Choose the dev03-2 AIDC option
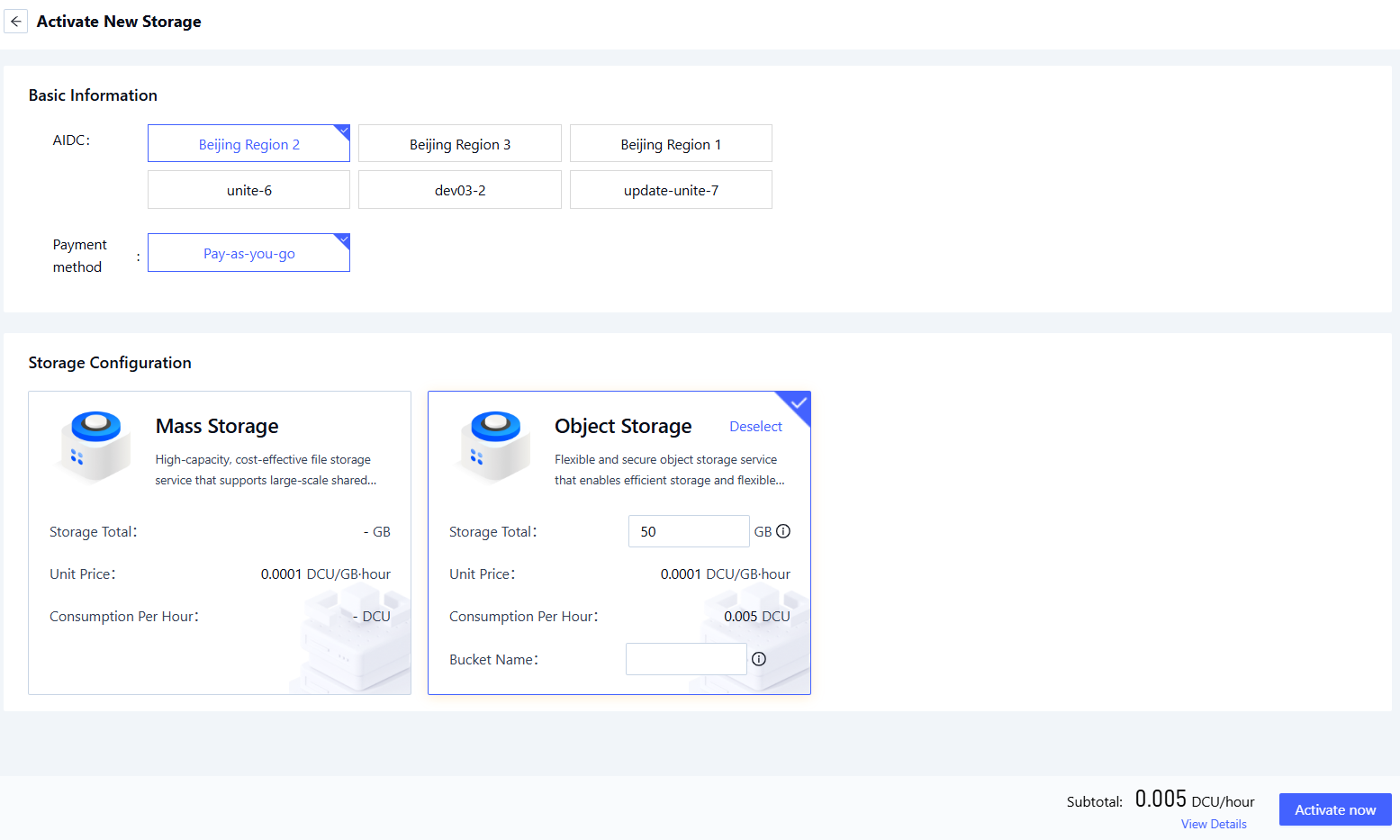The height and width of the screenshot is (840, 1400). click(x=459, y=190)
